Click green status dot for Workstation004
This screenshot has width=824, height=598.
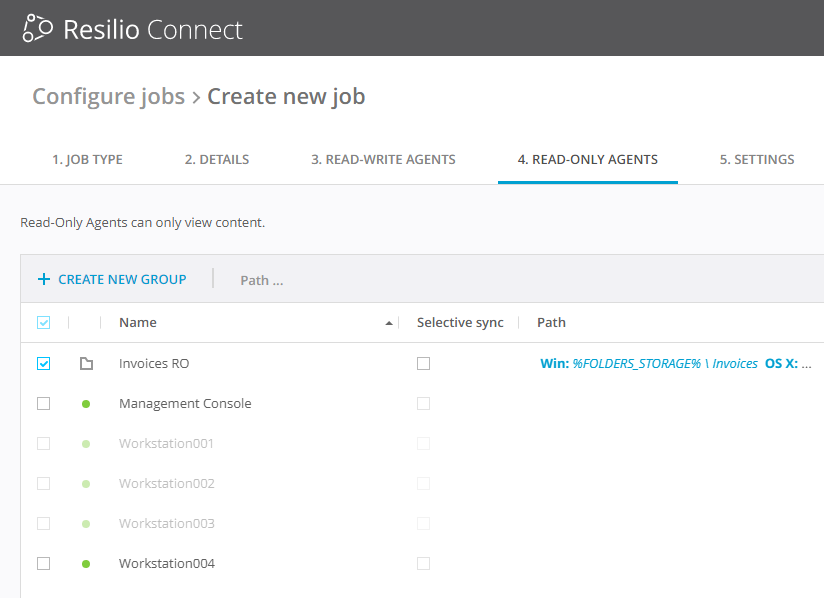pyautogui.click(x=86, y=564)
